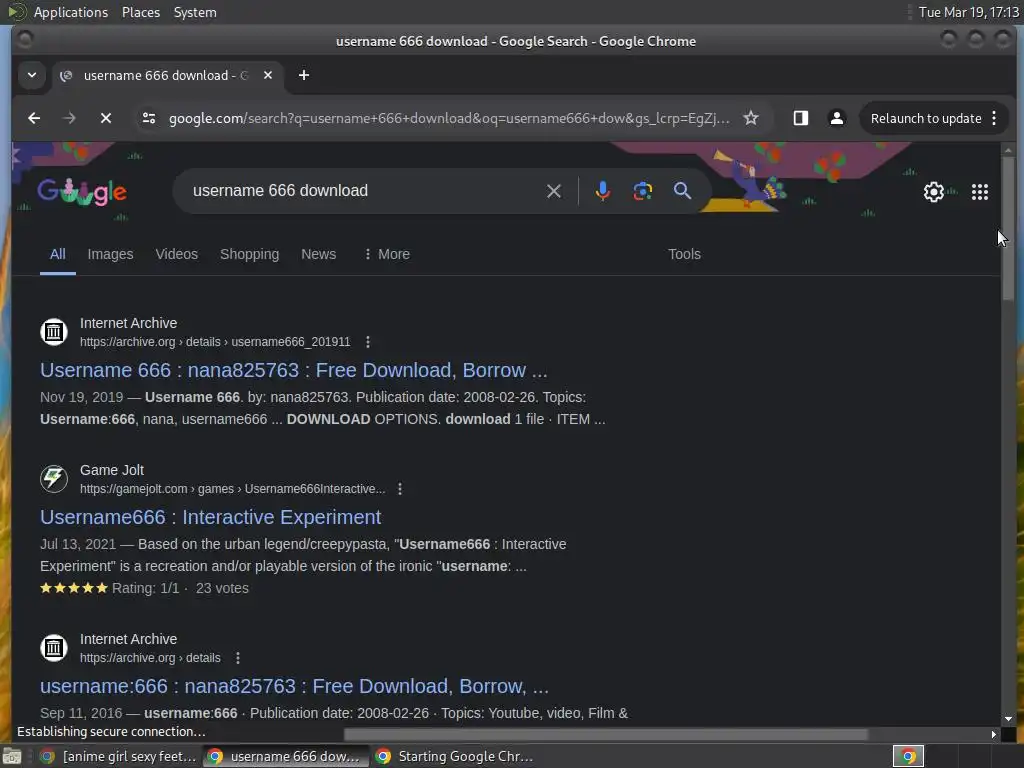1024x768 pixels.
Task: Open the System menu
Action: pyautogui.click(x=195, y=12)
